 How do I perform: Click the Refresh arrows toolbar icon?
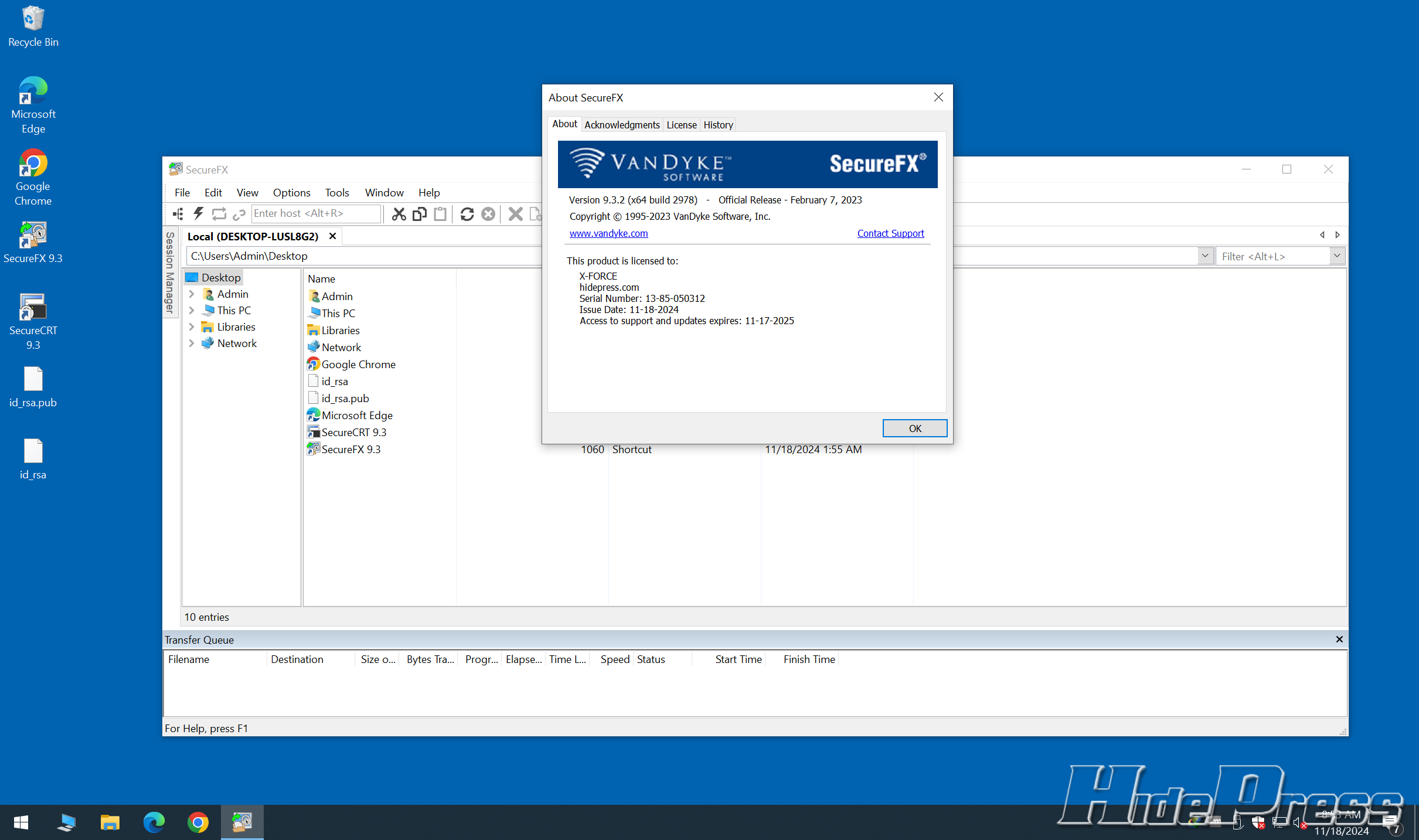click(x=467, y=214)
